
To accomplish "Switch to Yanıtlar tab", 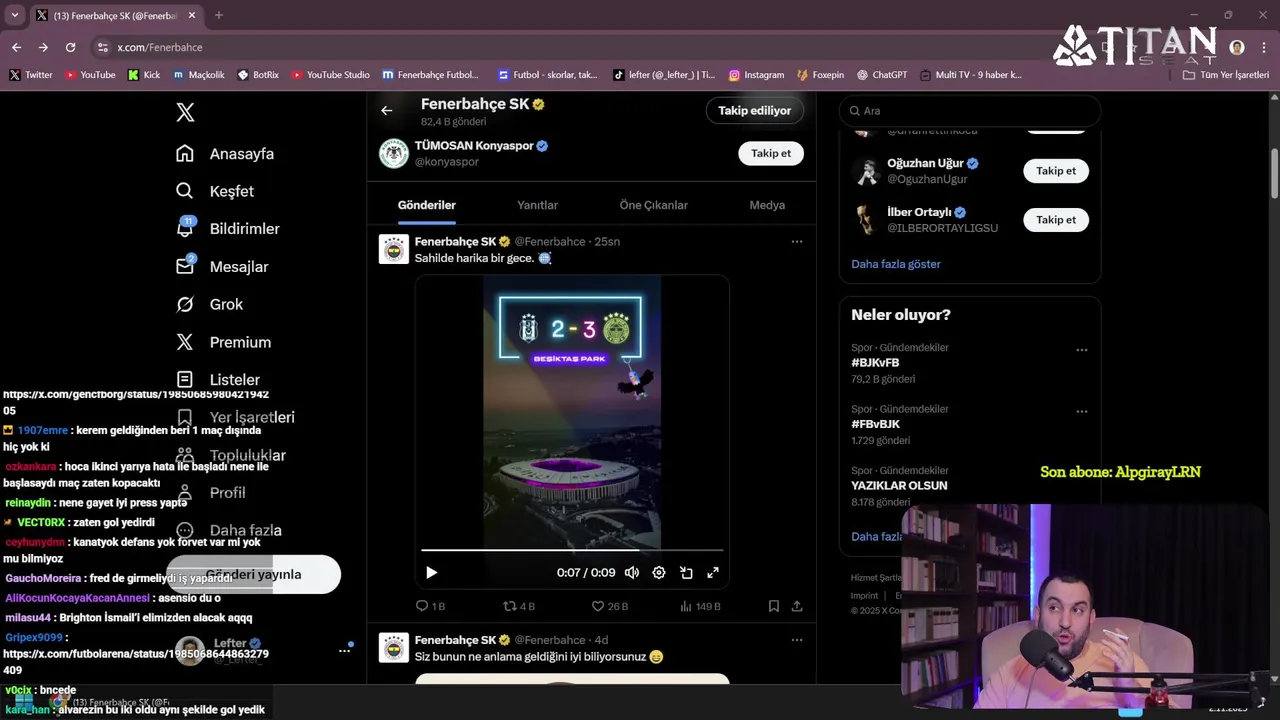I will (x=537, y=205).
